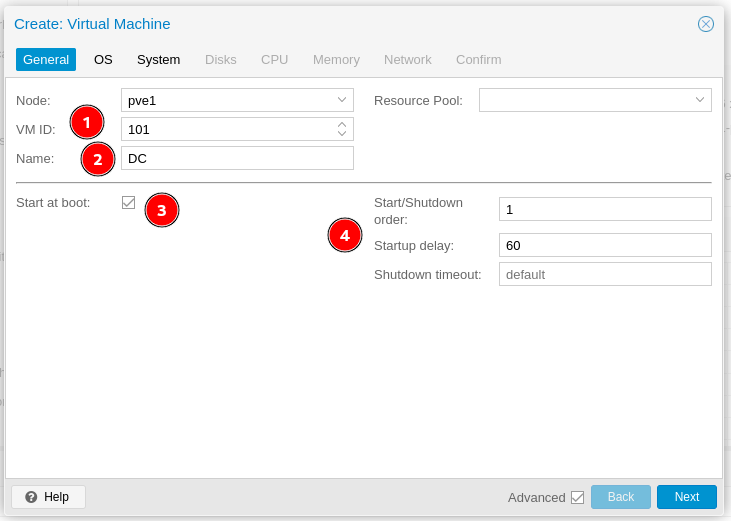Open the CPU tab
Screen dimensions: 731x521
point(274,60)
